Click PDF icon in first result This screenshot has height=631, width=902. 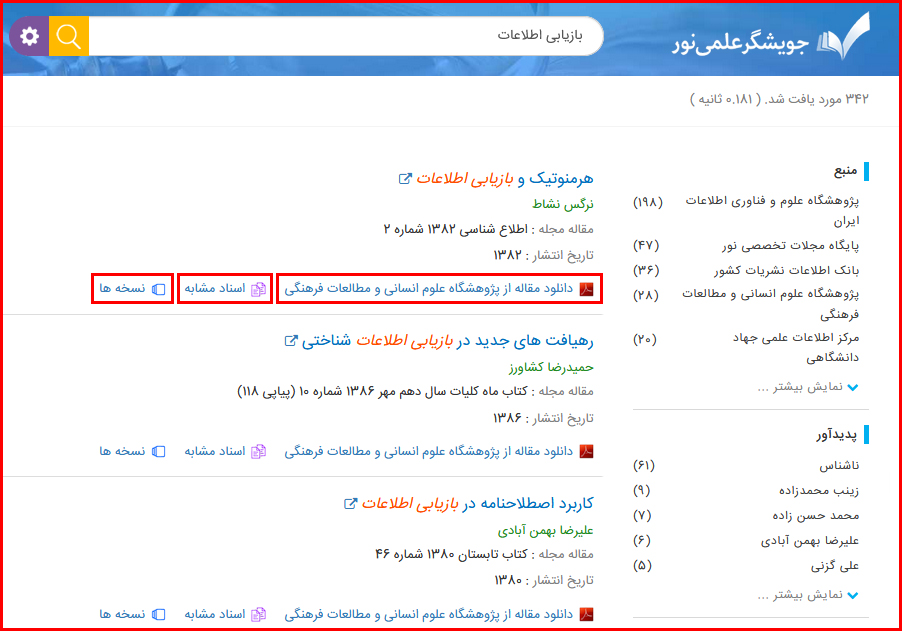click(x=587, y=289)
